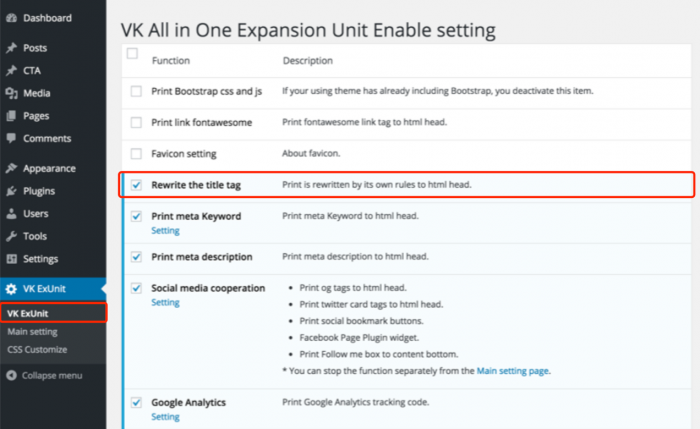The width and height of the screenshot is (700, 429).
Task: Click the Tools wrench icon
Action: (12, 236)
